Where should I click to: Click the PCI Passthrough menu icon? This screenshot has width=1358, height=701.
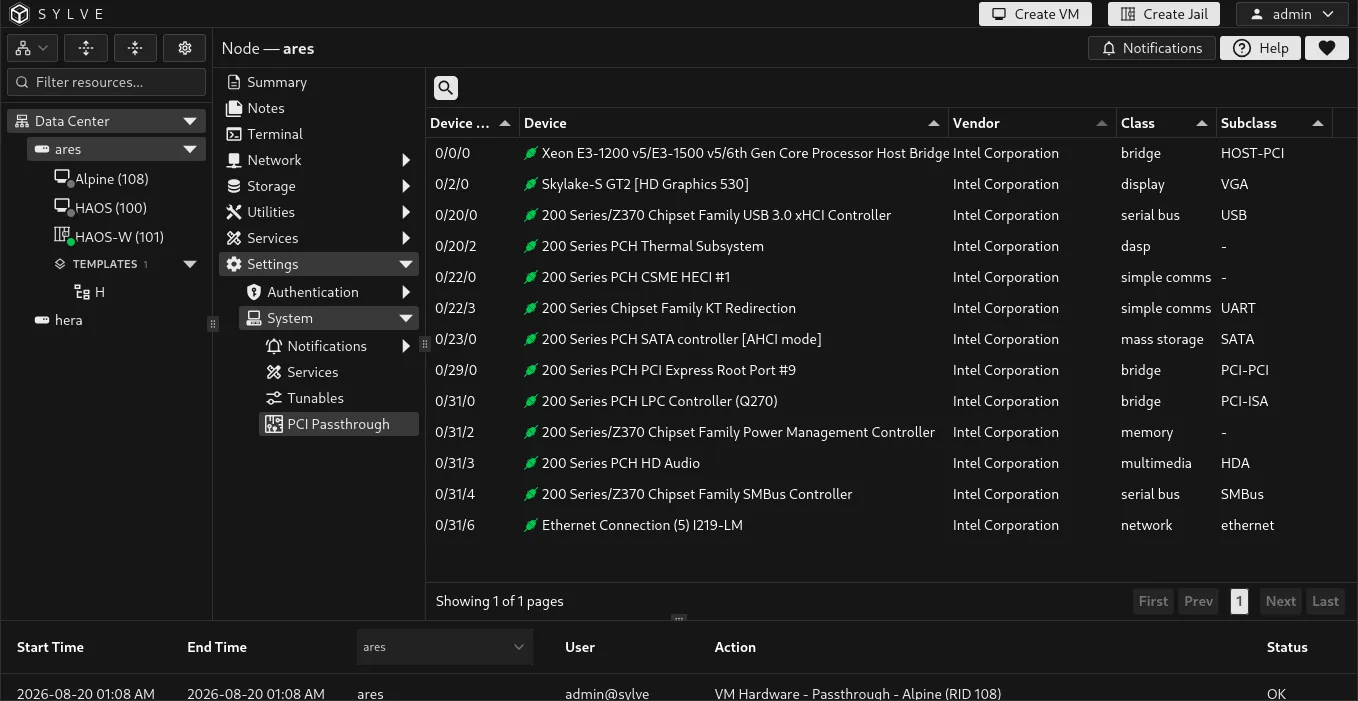point(273,424)
